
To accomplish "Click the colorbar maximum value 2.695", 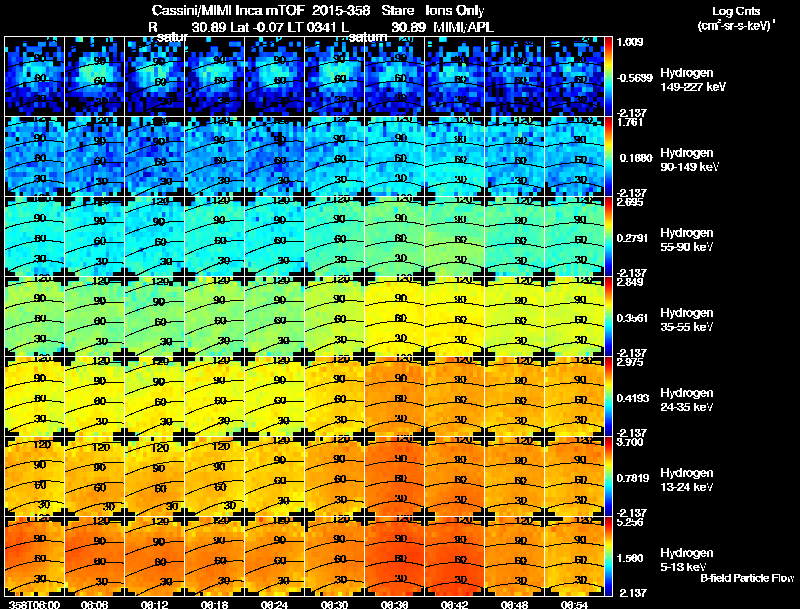I will (630, 202).
